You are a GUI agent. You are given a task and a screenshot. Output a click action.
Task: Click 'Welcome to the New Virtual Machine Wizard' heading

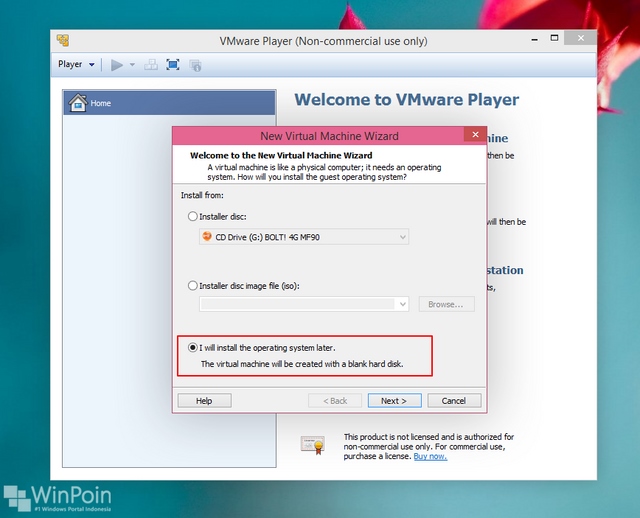coord(281,156)
